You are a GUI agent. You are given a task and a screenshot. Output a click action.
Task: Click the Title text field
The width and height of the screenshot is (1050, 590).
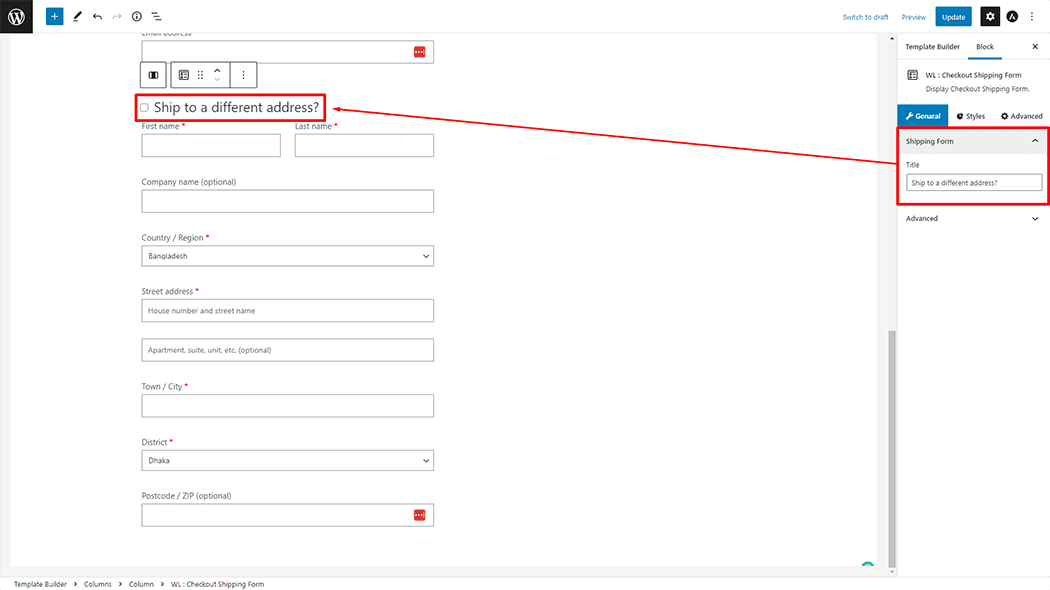(973, 183)
